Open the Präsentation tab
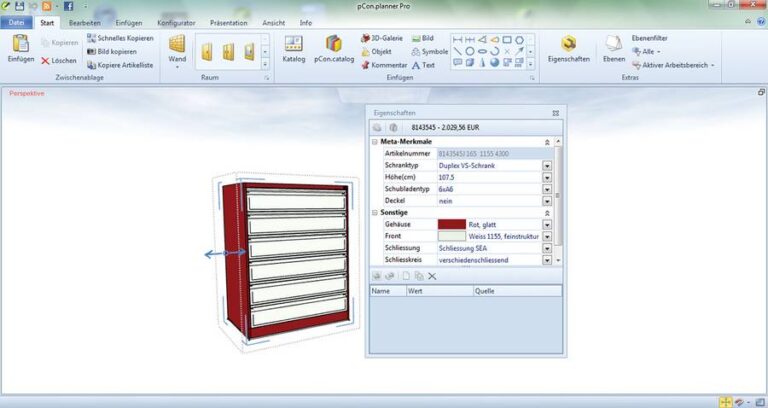The height and width of the screenshot is (408, 768). [231, 22]
